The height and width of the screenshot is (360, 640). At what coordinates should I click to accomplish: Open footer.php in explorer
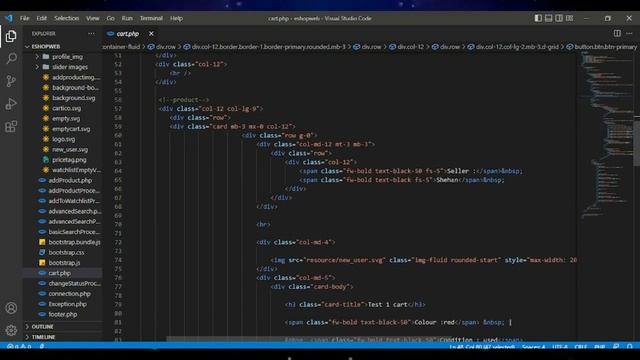point(58,314)
